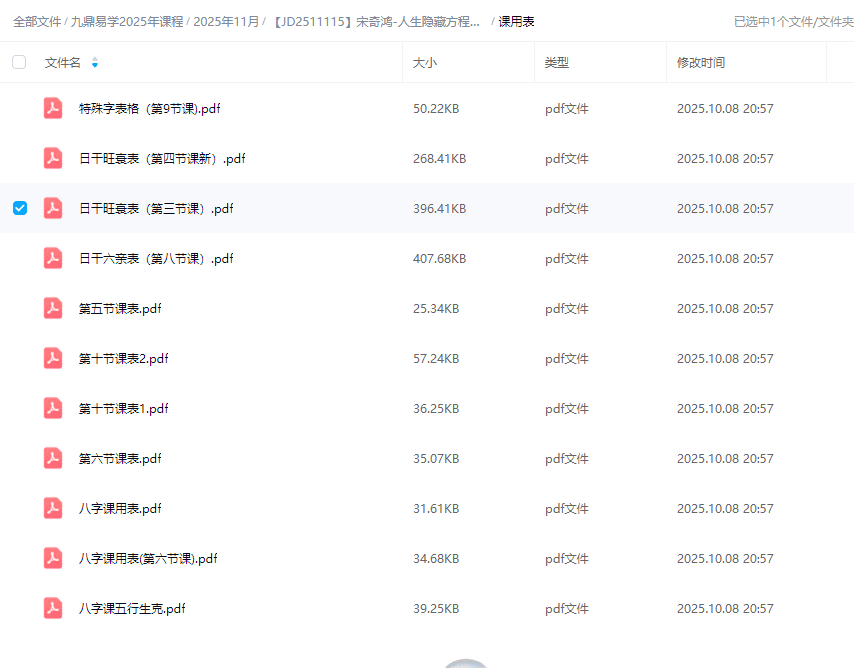Uncheck the 日干旺衰表（第三节课）.pdf checkbox
The height and width of the screenshot is (668, 854).
pyautogui.click(x=19, y=208)
